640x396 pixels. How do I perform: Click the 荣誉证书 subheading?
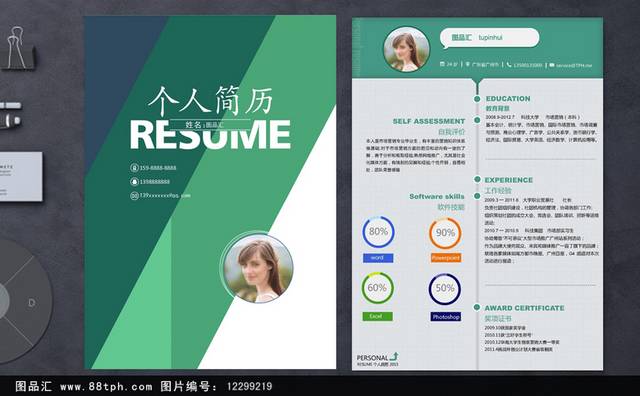tap(498, 318)
